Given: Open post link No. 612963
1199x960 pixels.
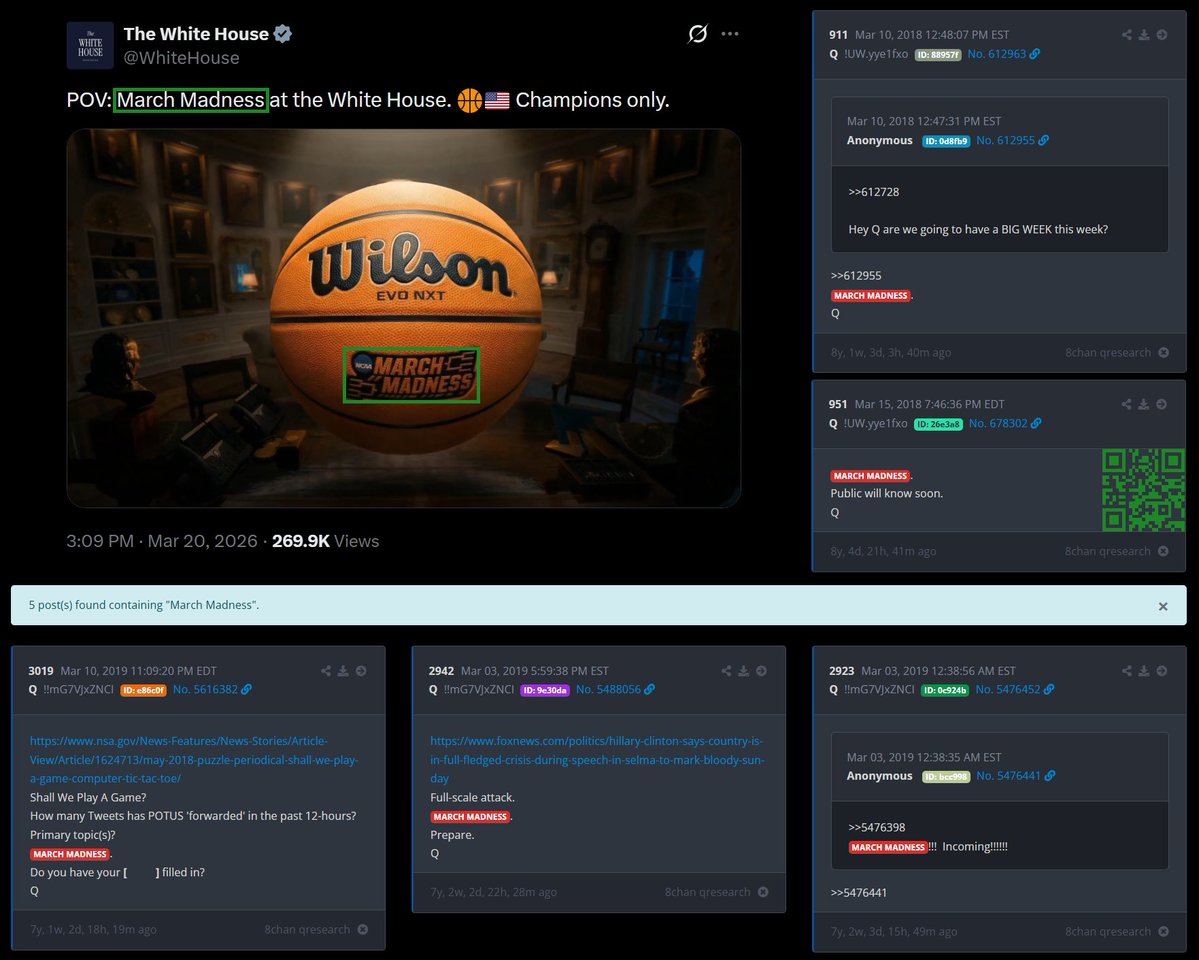Looking at the screenshot, I should [996, 54].
